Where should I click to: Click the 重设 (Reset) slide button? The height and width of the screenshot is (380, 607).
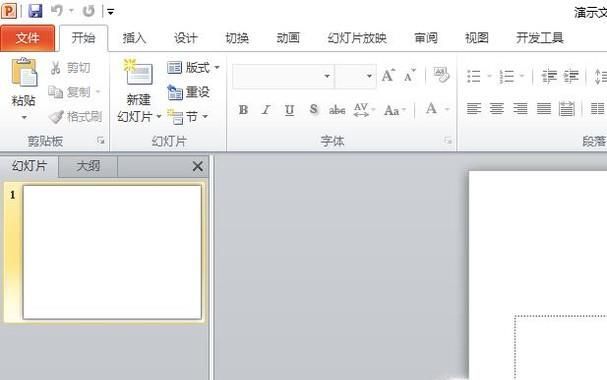tap(189, 92)
